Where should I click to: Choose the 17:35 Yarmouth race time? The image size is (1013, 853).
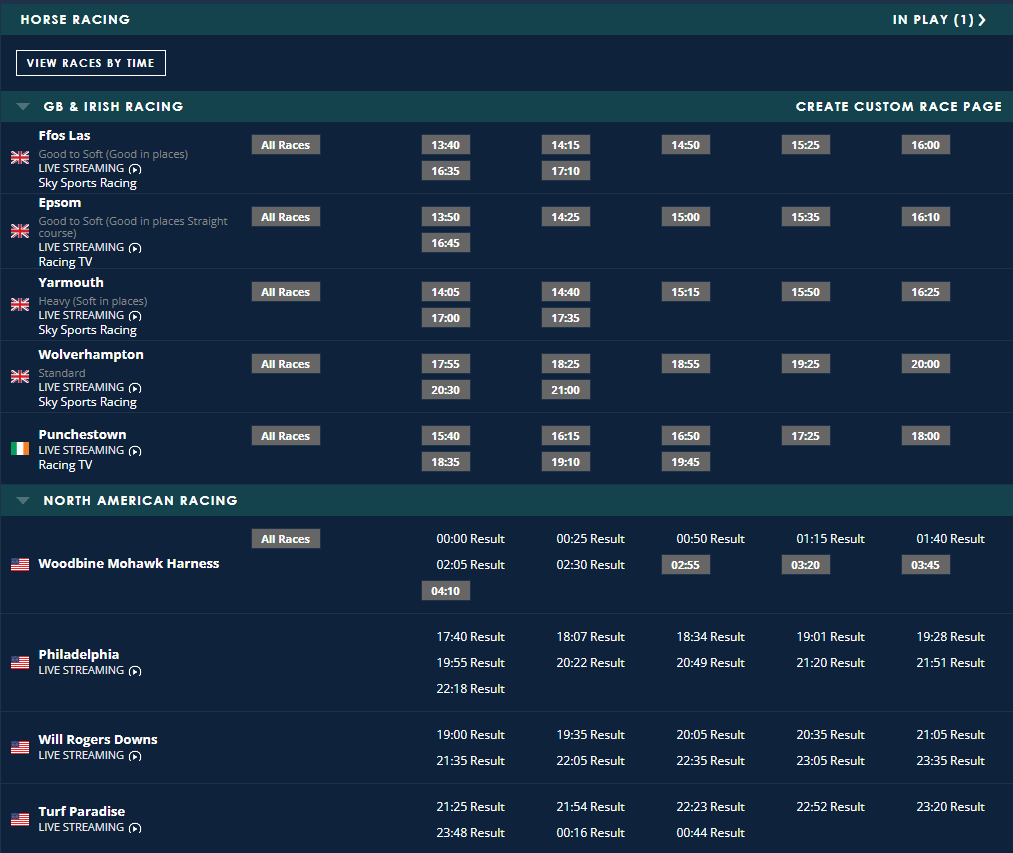pyautogui.click(x=565, y=318)
